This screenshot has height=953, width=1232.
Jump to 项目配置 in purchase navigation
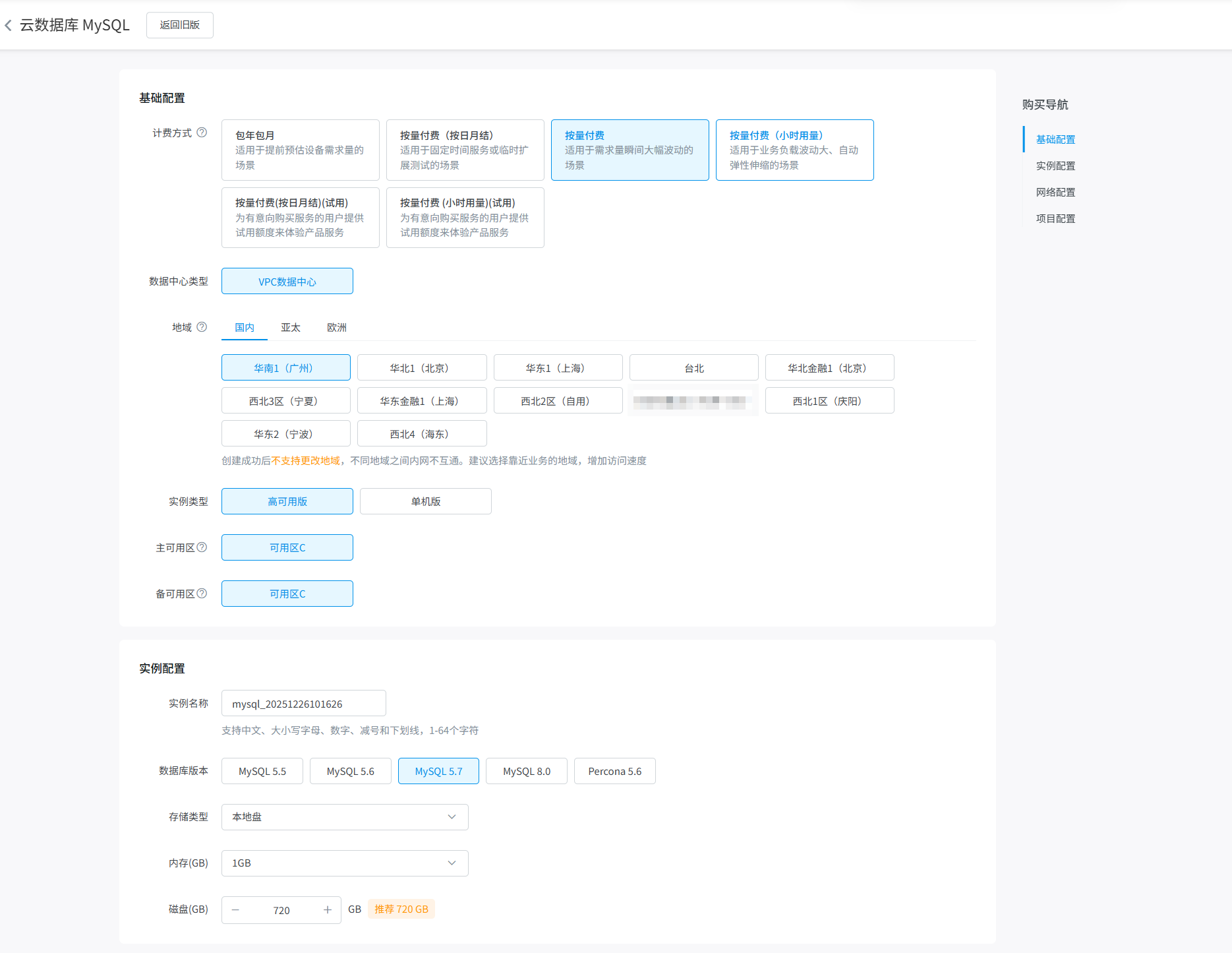(1055, 218)
